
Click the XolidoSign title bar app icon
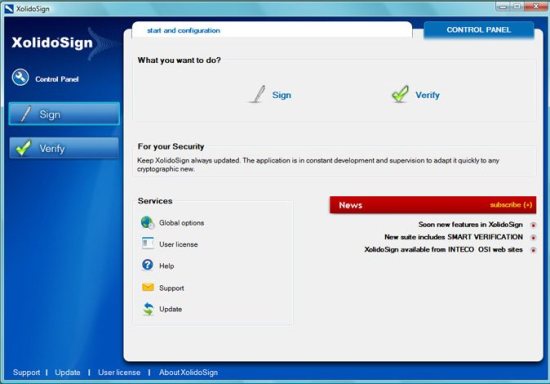[9, 9]
